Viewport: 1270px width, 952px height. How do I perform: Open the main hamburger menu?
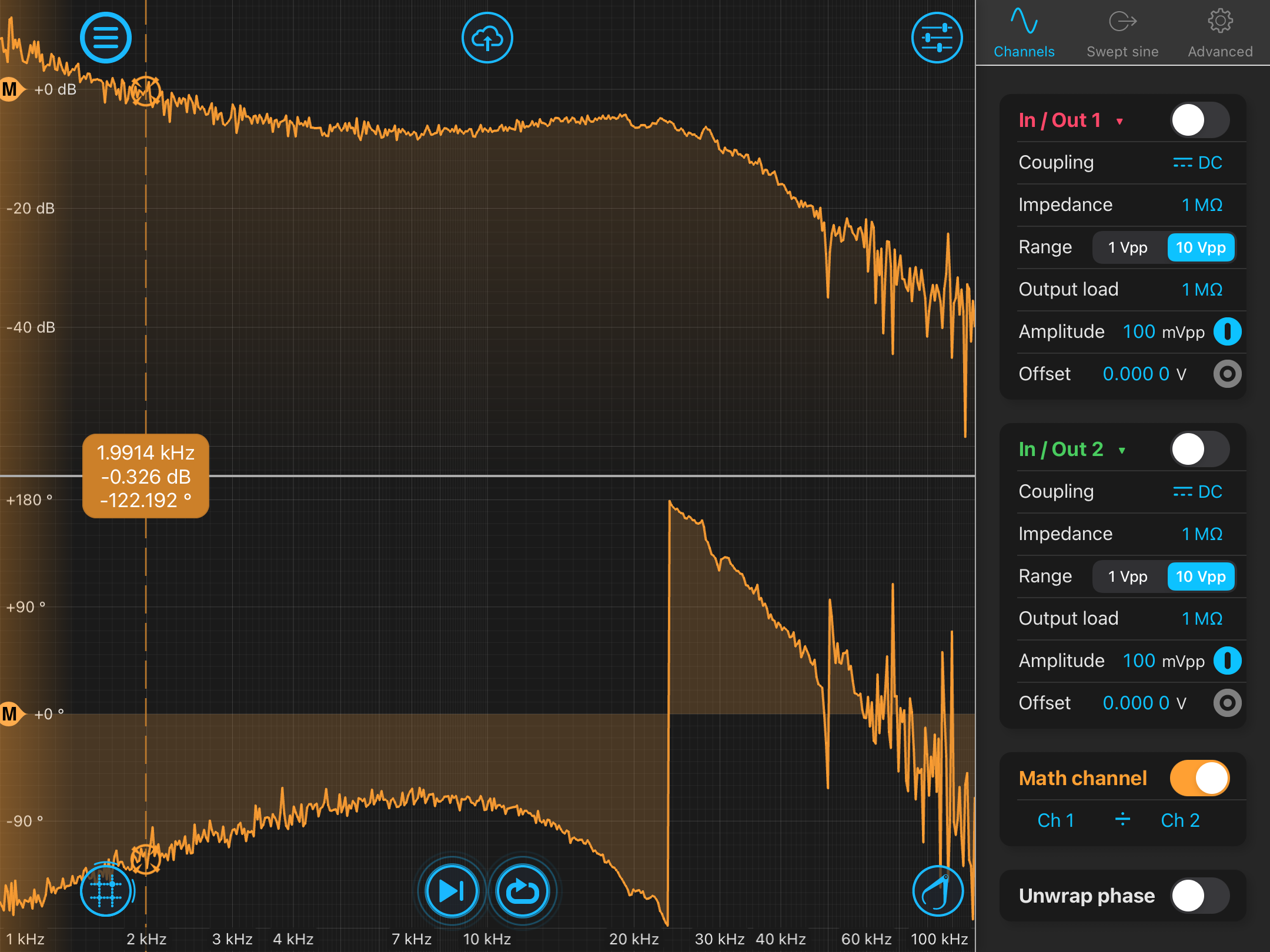106,38
